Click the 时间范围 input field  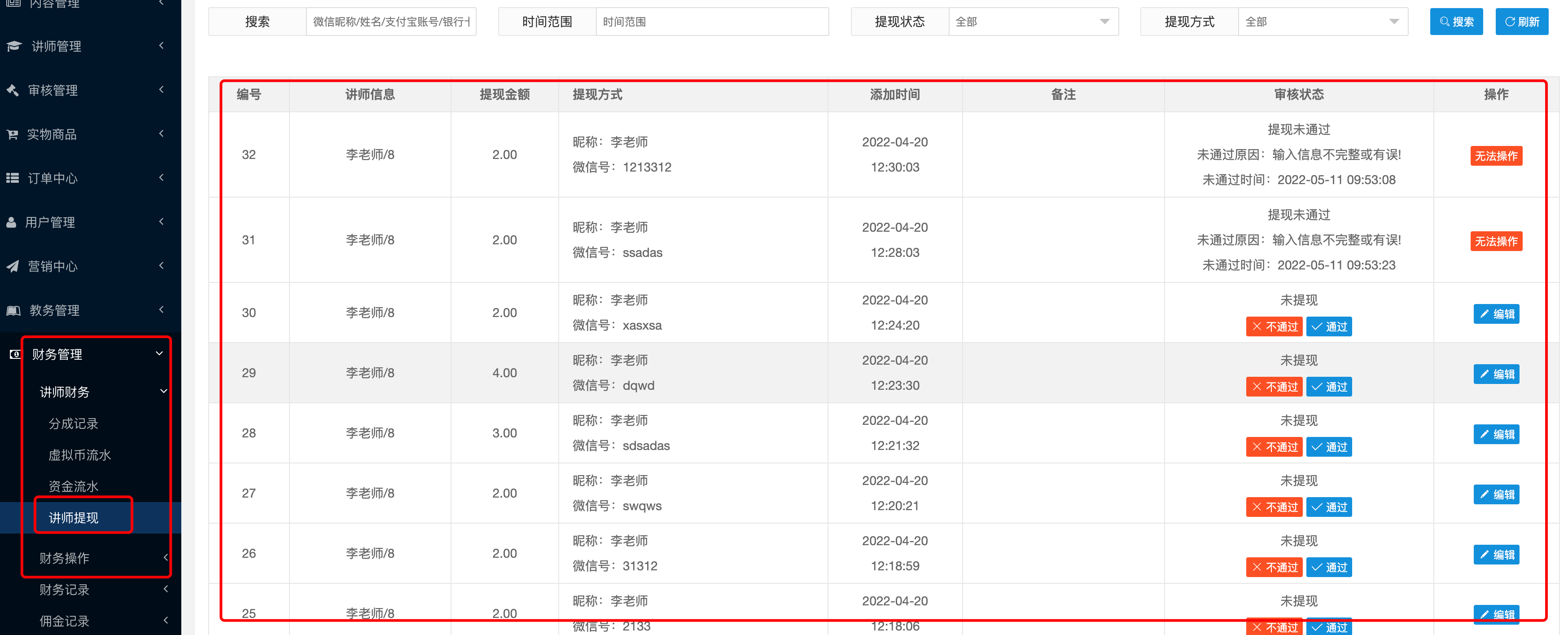pyautogui.click(x=712, y=22)
